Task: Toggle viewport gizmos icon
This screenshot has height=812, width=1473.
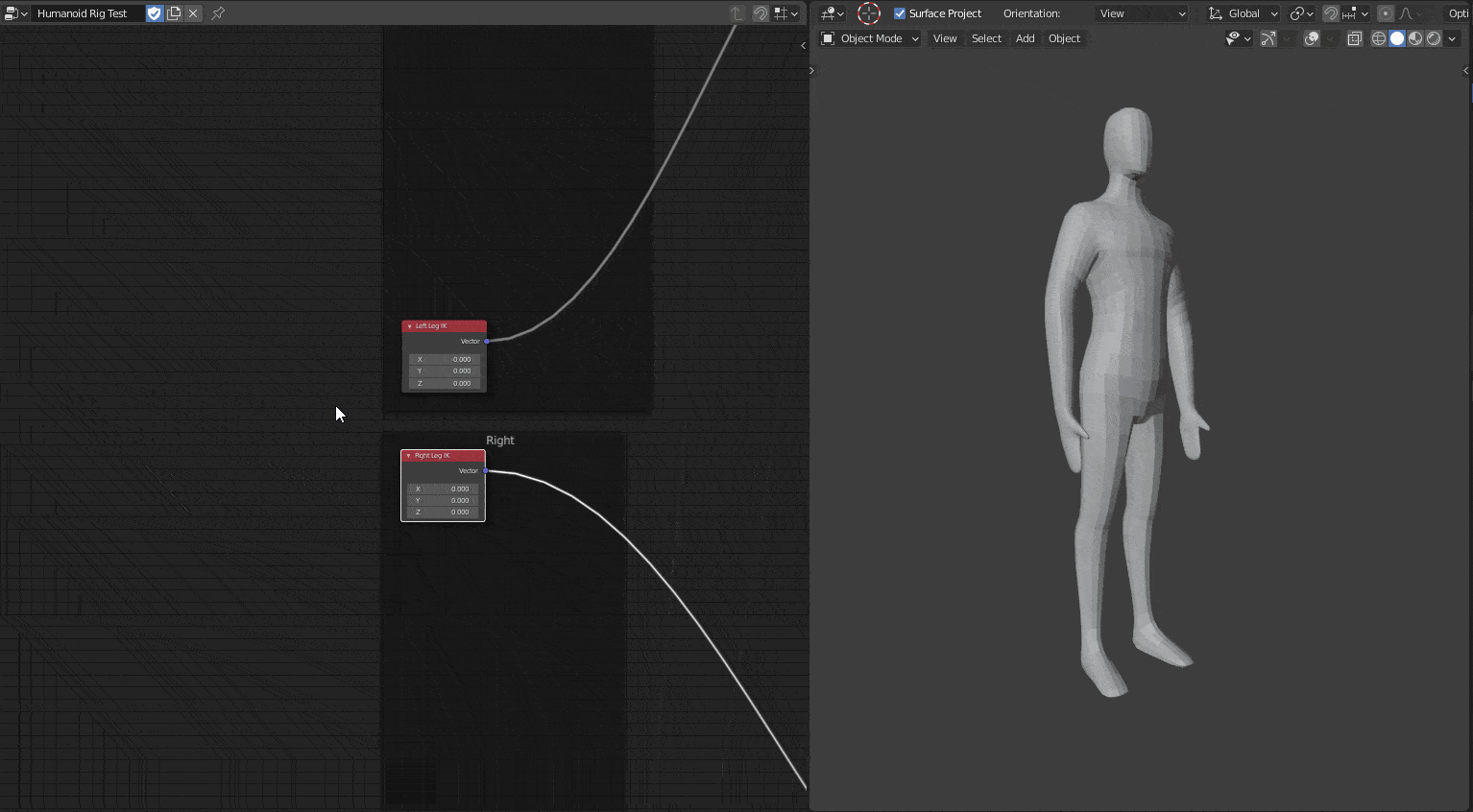Action: (1268, 38)
